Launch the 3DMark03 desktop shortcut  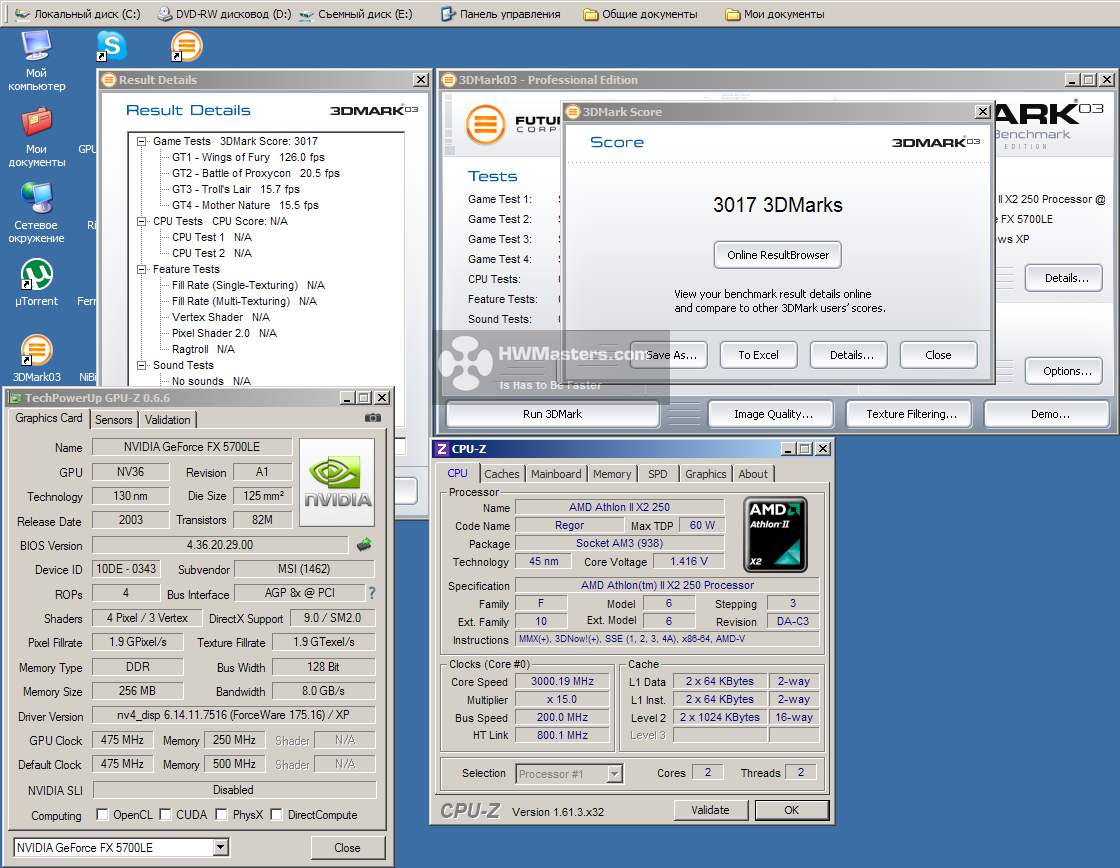pyautogui.click(x=36, y=359)
